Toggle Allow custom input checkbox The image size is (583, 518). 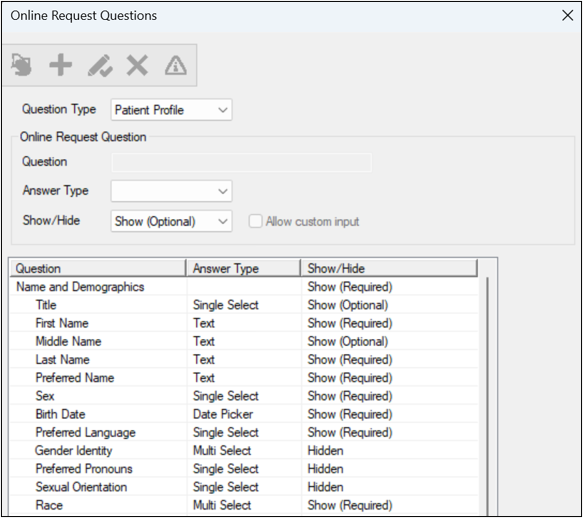(x=255, y=221)
